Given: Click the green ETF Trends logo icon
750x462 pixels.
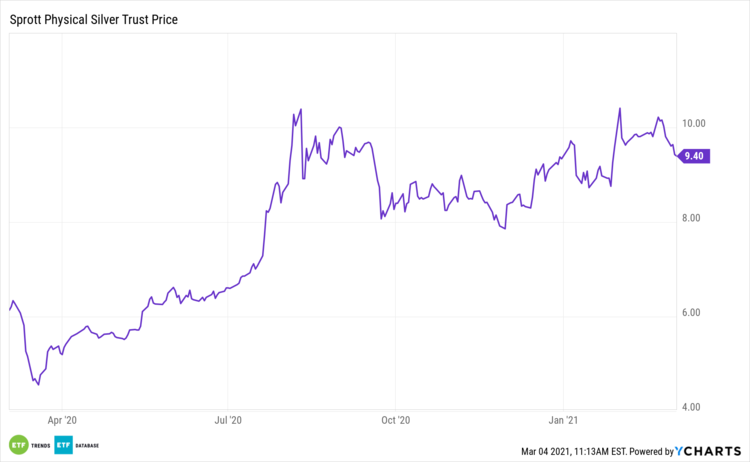Looking at the screenshot, I should click(17, 444).
